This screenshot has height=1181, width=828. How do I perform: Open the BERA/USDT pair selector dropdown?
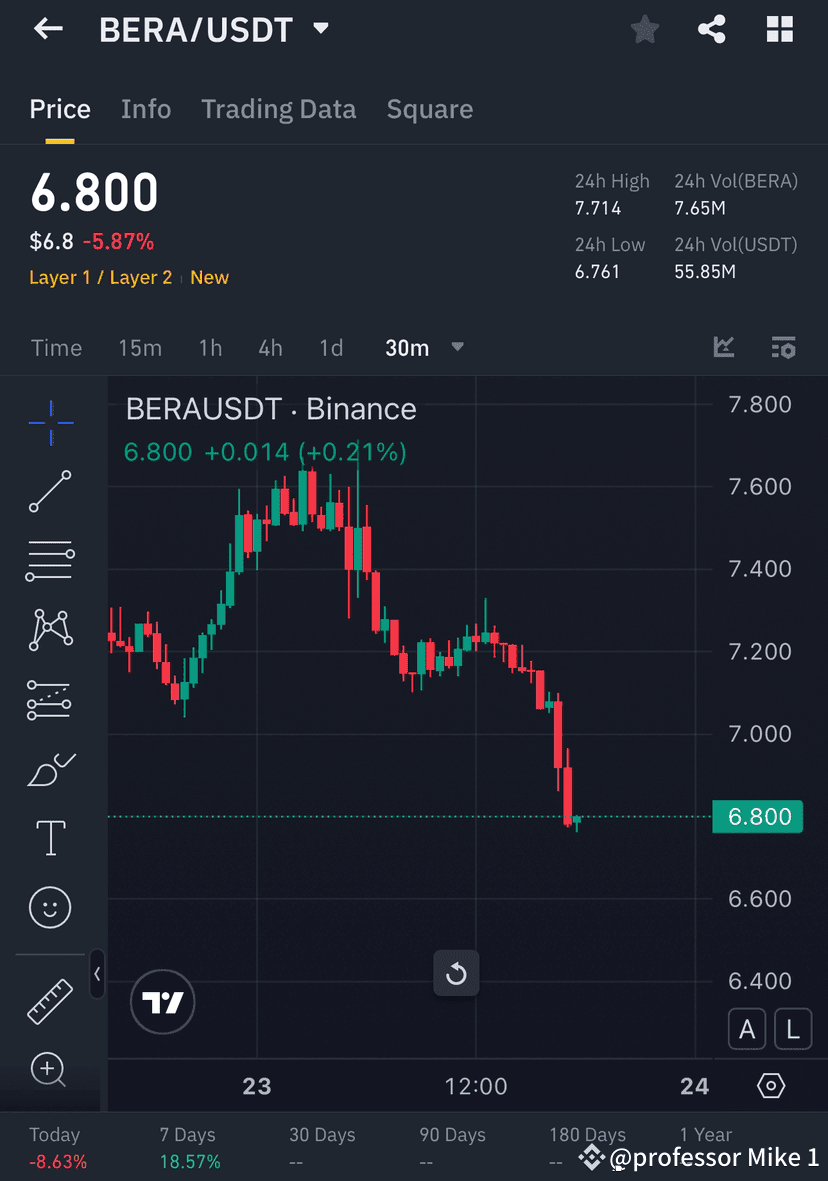[320, 29]
